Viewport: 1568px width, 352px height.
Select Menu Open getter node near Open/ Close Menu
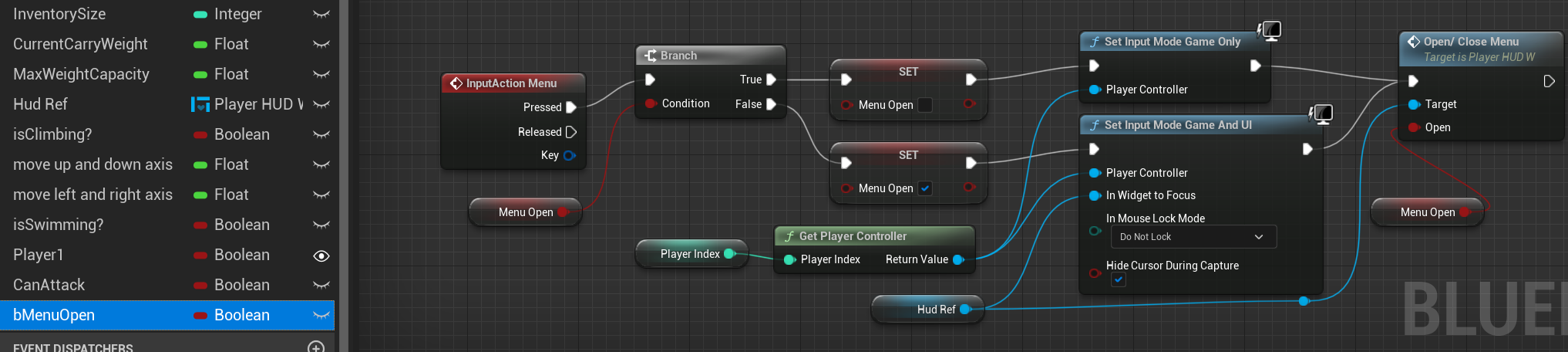tap(1428, 212)
